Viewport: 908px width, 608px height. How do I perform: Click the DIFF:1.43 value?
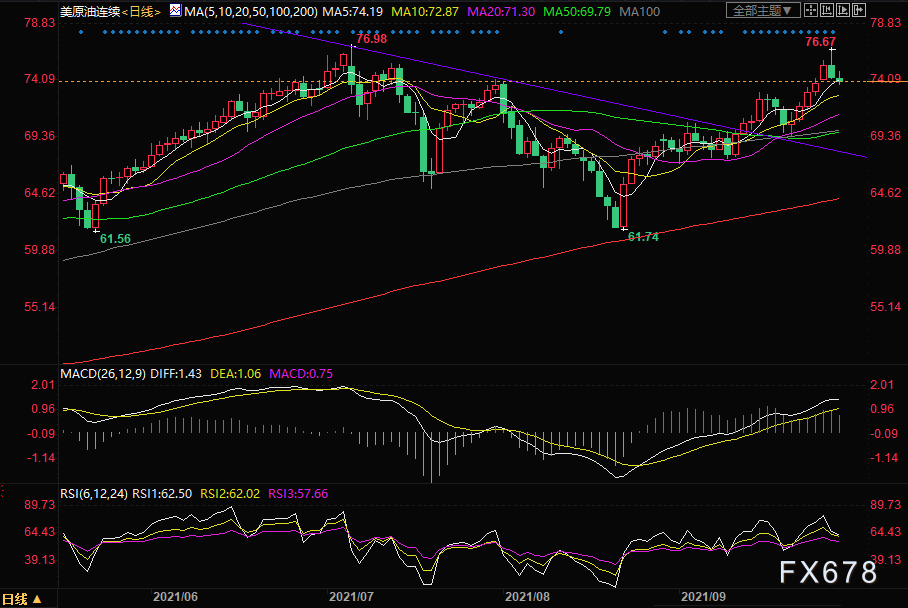[x=176, y=374]
